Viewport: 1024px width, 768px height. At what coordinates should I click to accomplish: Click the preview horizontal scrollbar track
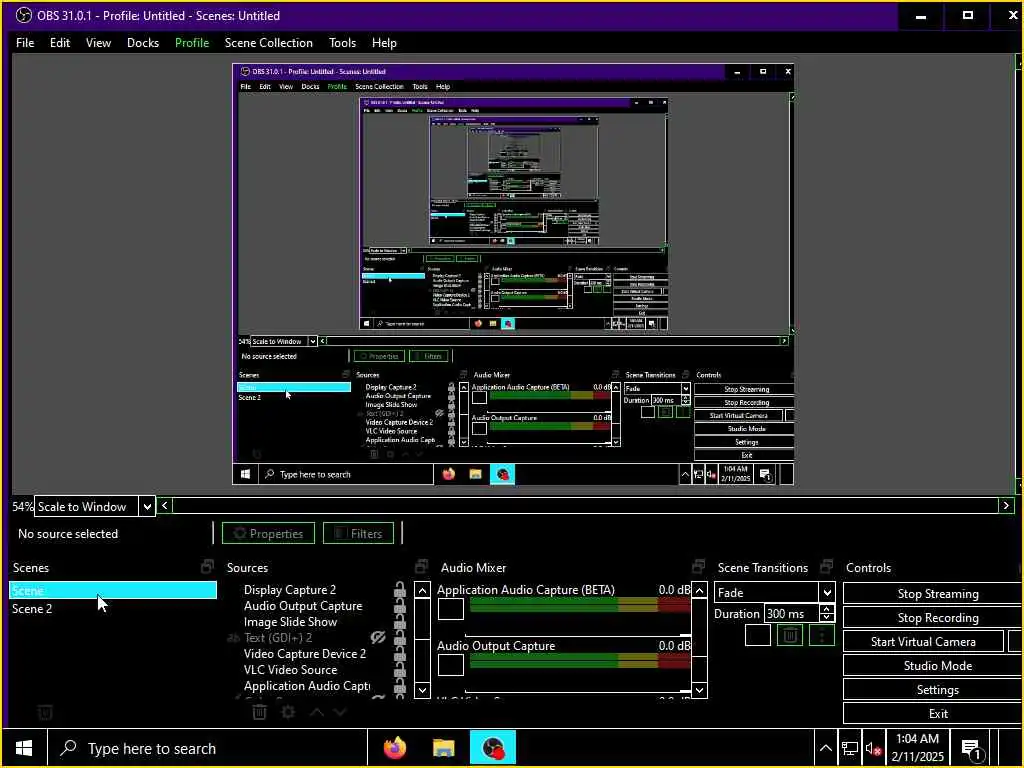coord(585,505)
